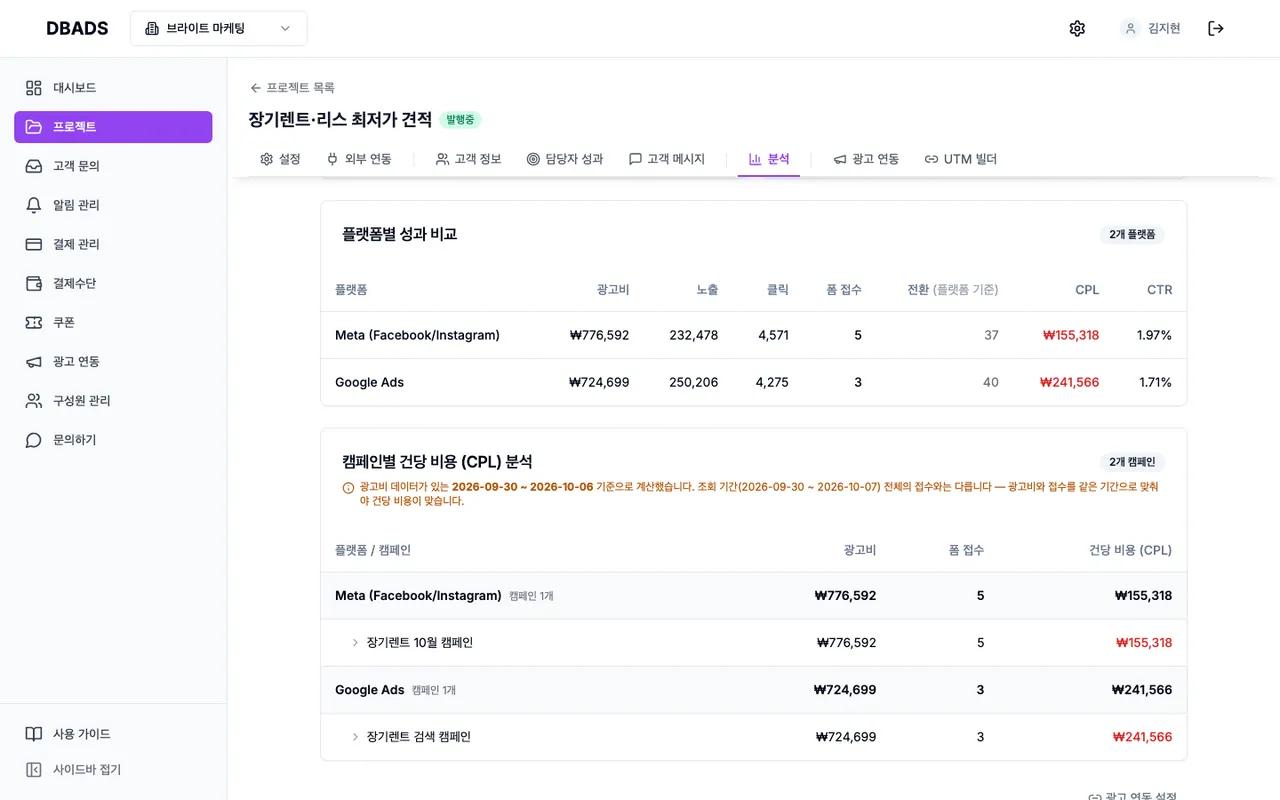This screenshot has width=1280, height=800.
Task: Open 결제수단 in the sidebar
Action: [x=113, y=283]
